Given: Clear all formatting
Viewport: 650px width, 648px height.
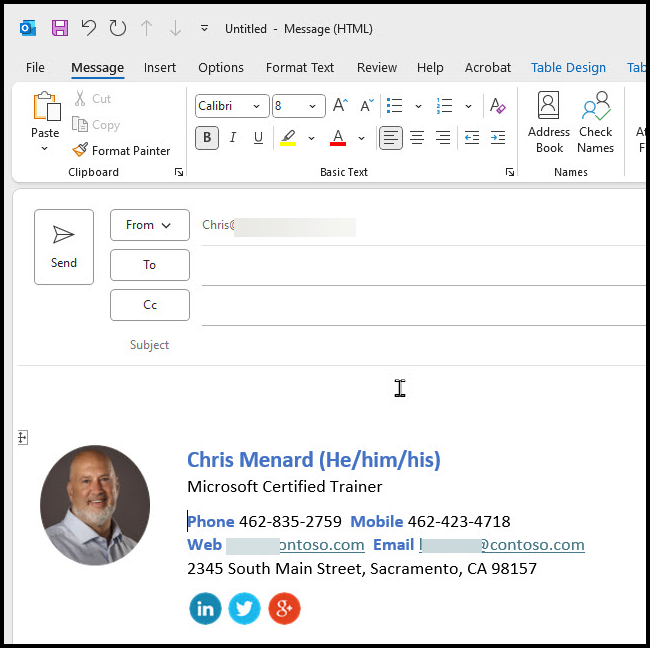Looking at the screenshot, I should [497, 106].
